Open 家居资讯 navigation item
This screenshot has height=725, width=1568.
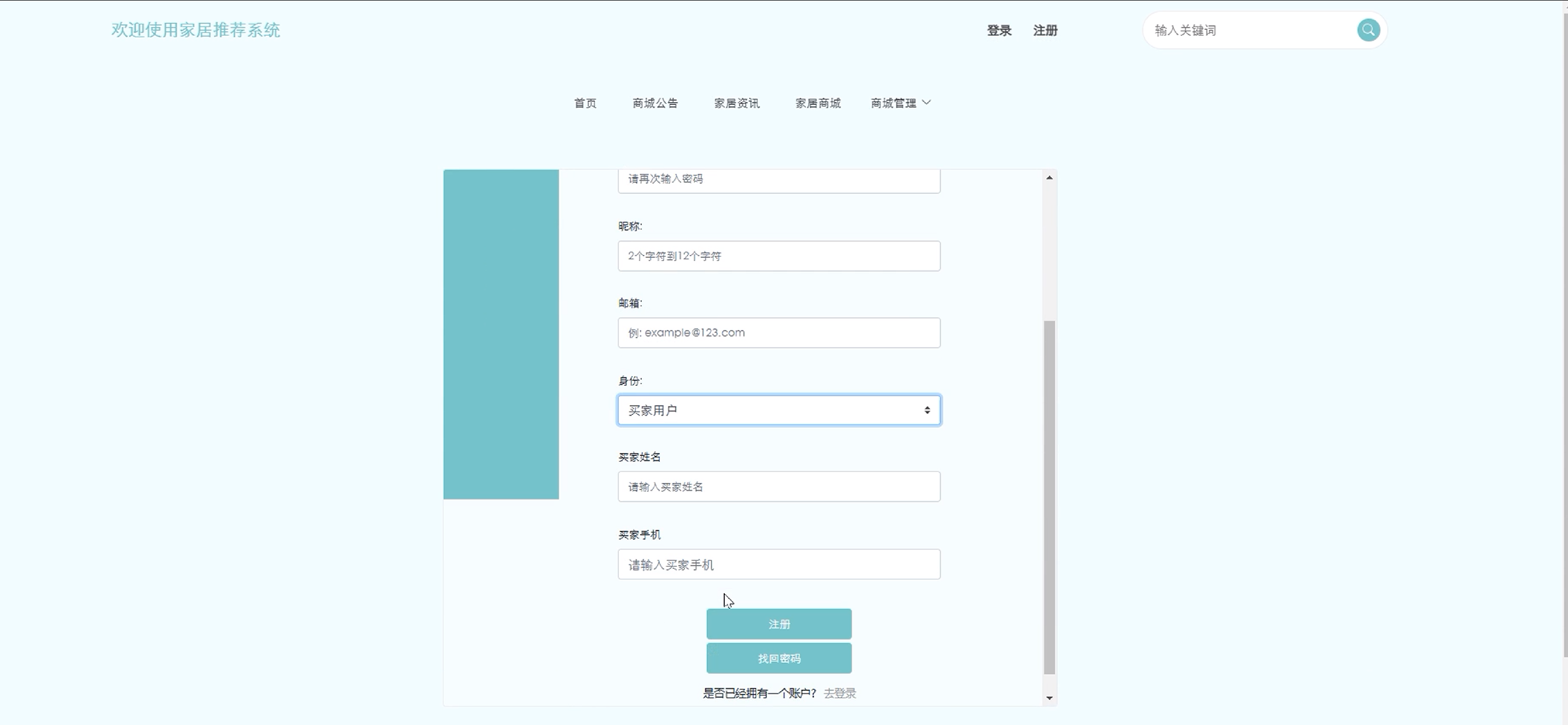[x=737, y=103]
